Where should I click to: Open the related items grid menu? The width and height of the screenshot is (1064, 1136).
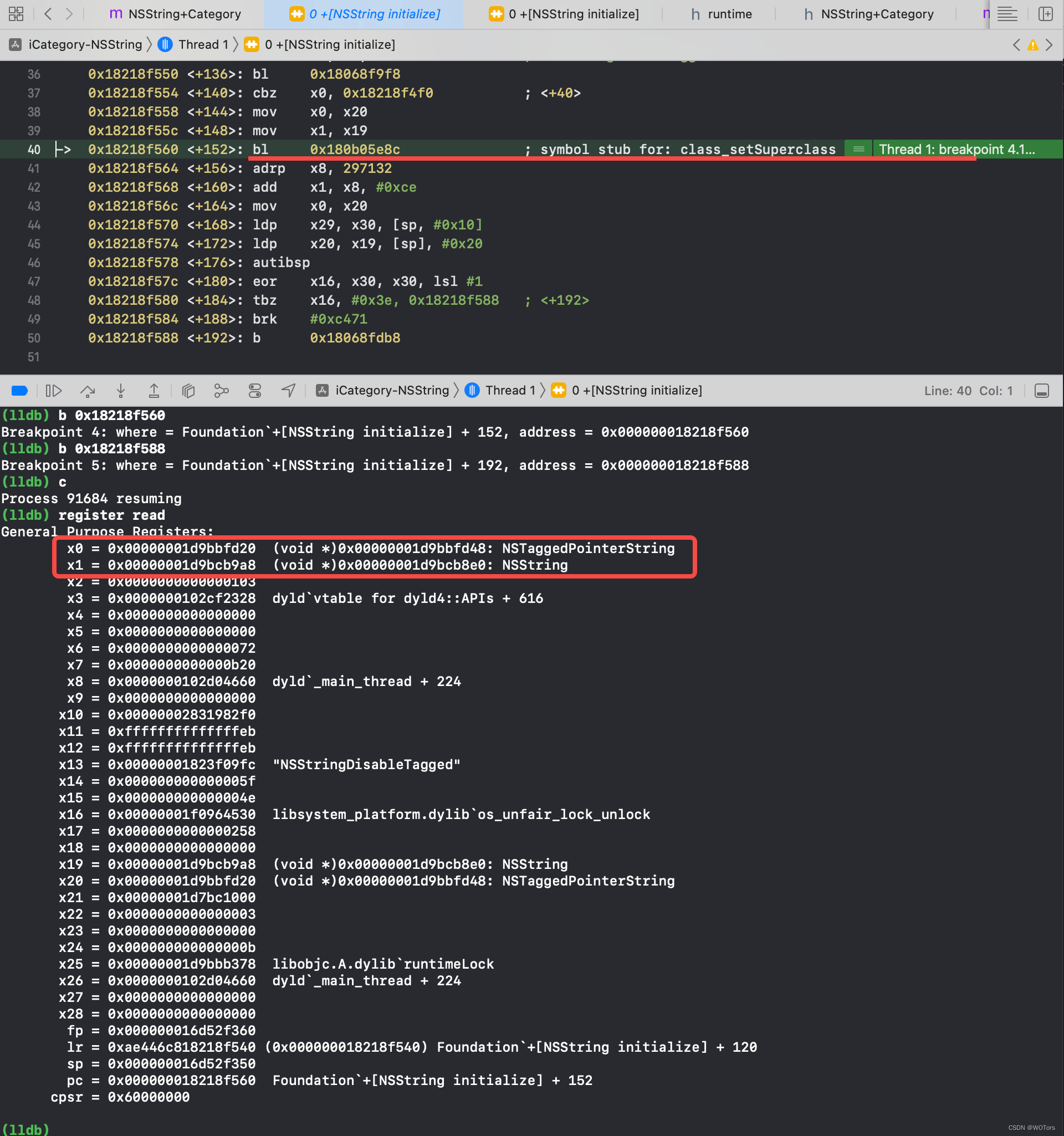coord(16,14)
